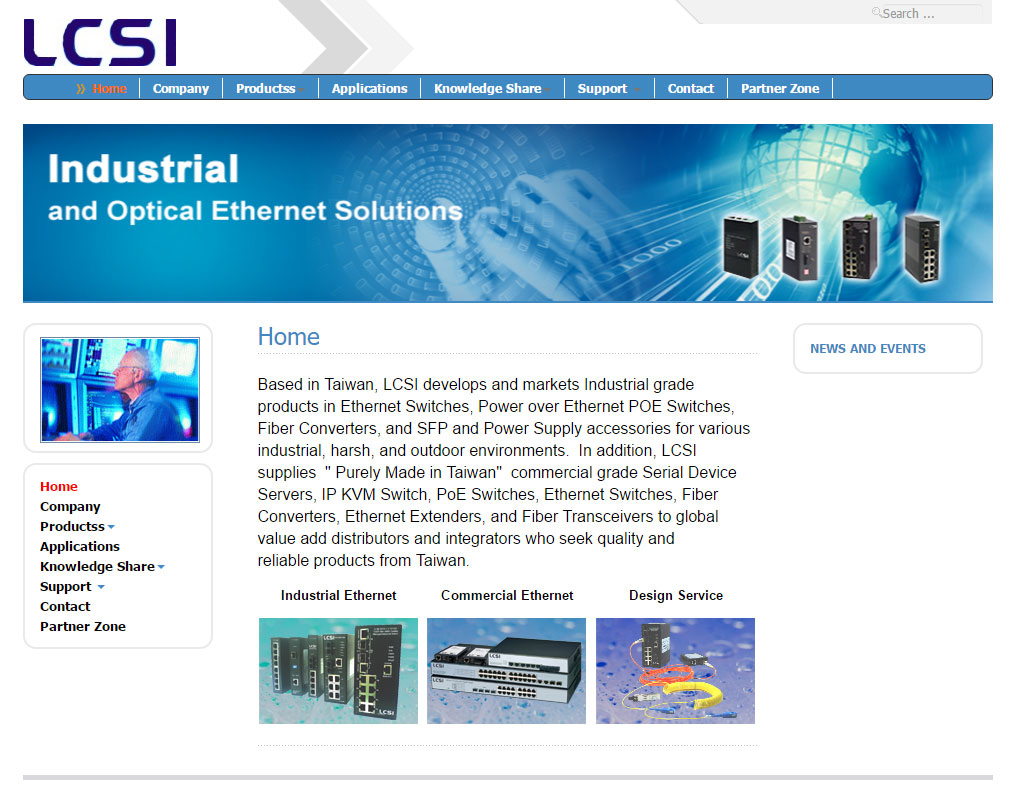
Task: Click the search magnifier icon
Action: click(876, 13)
